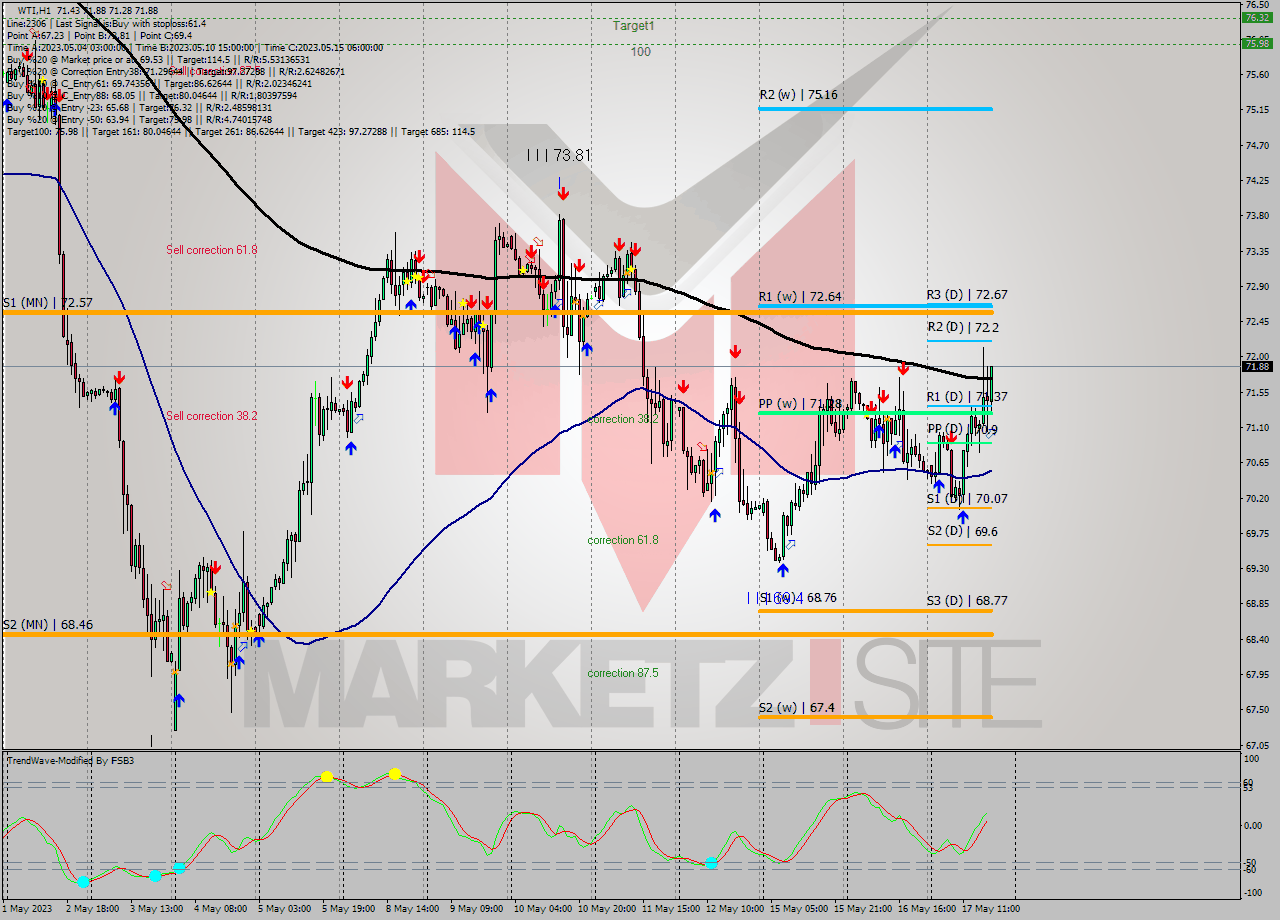Click the I I I 73.81 high label
This screenshot has width=1280, height=920.
(x=559, y=155)
